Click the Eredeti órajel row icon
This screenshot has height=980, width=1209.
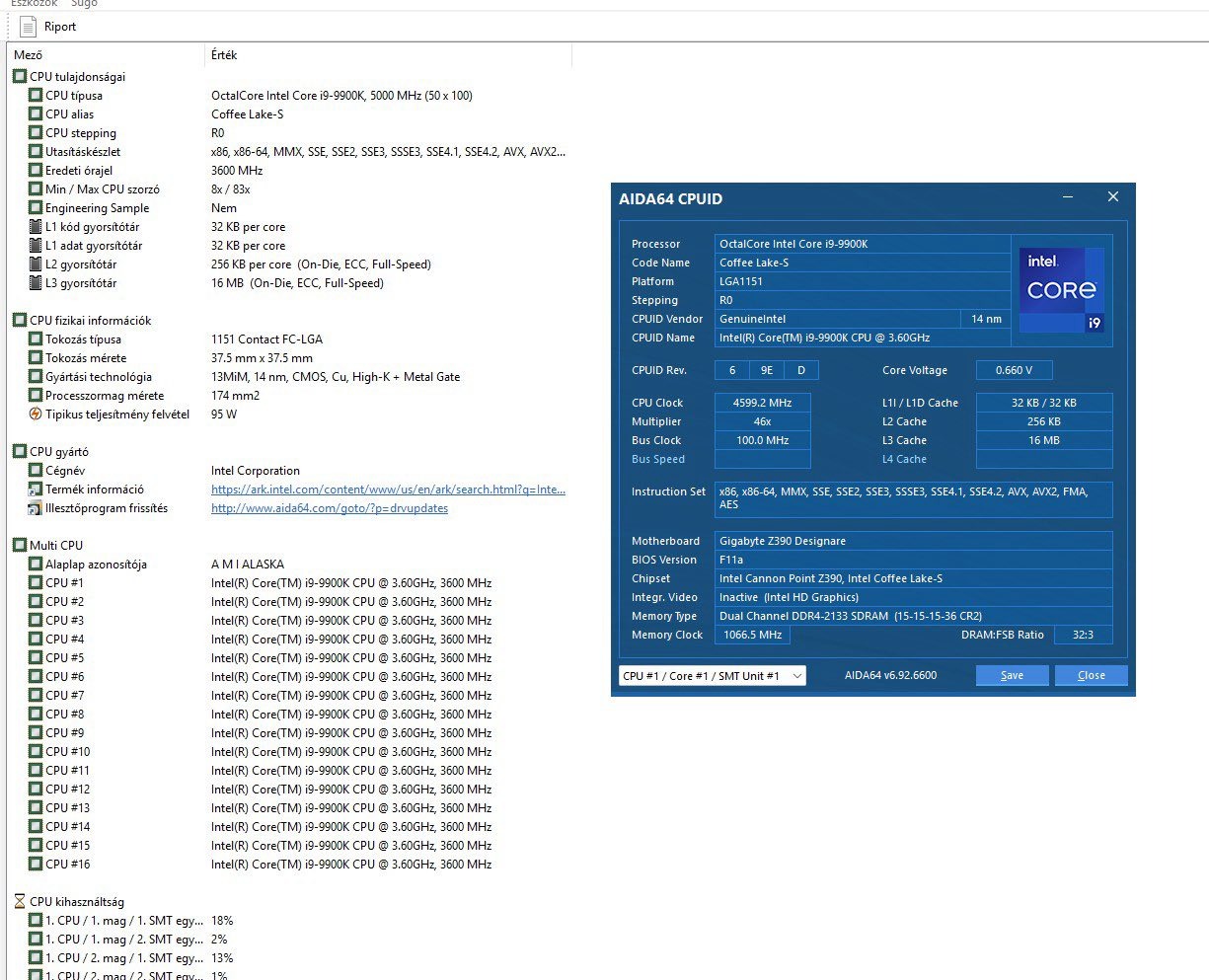click(x=36, y=170)
